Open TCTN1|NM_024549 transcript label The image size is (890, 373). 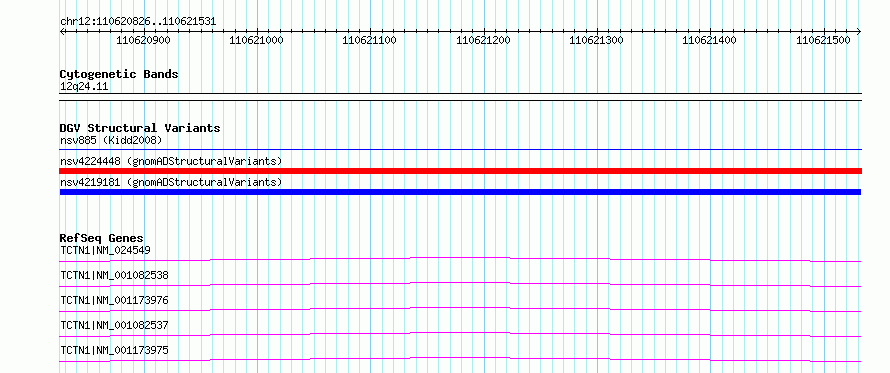tap(105, 250)
